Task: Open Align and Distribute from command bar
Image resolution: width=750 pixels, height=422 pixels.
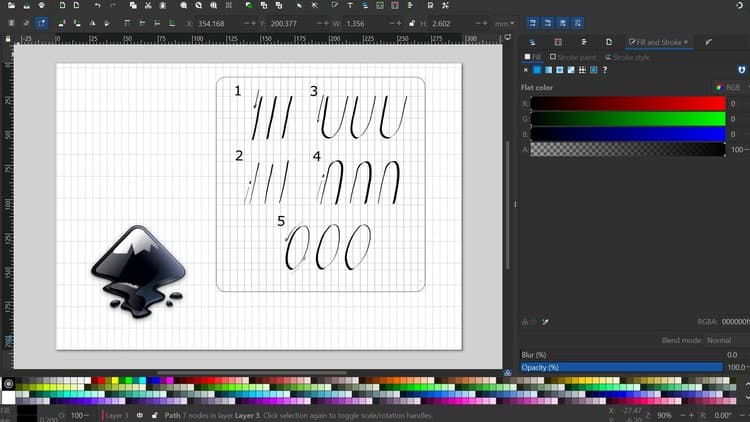Action: tap(410, 5)
